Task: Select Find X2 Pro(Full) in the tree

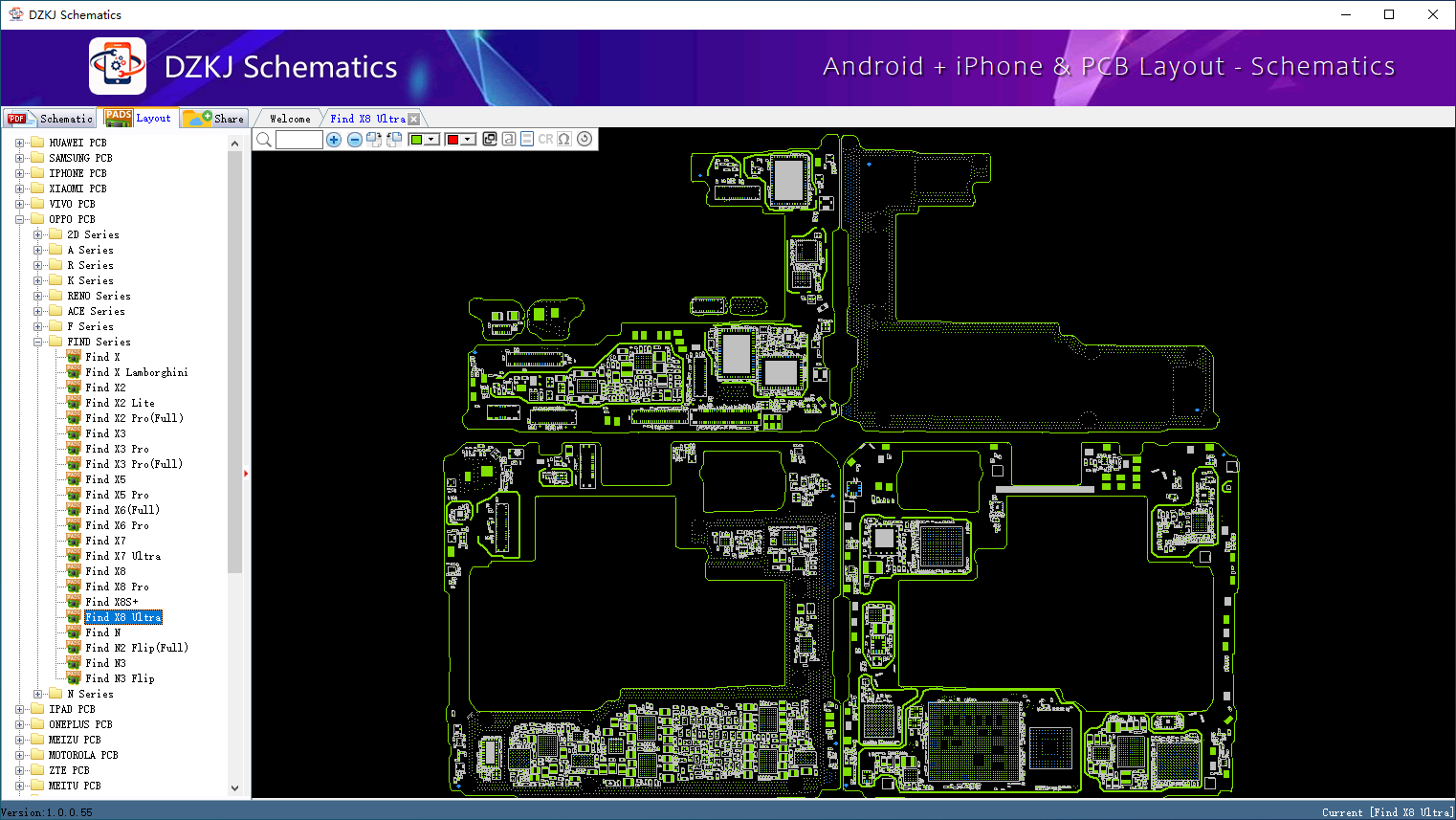Action: pyautogui.click(x=134, y=418)
